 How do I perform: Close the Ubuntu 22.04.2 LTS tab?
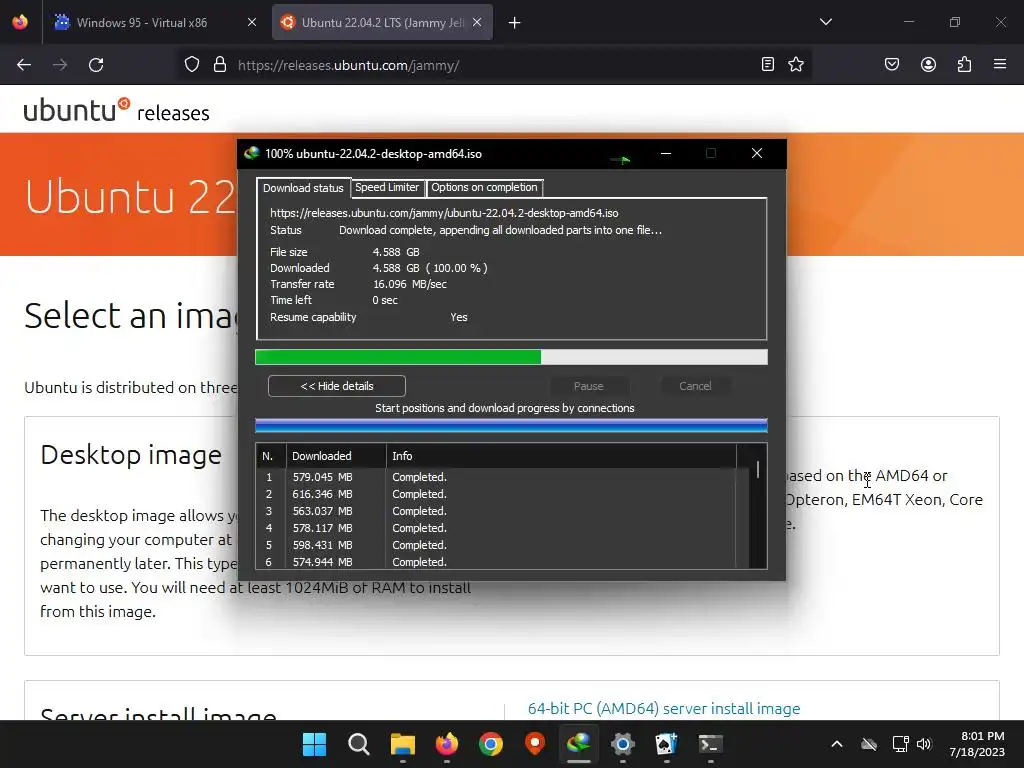pyautogui.click(x=477, y=22)
